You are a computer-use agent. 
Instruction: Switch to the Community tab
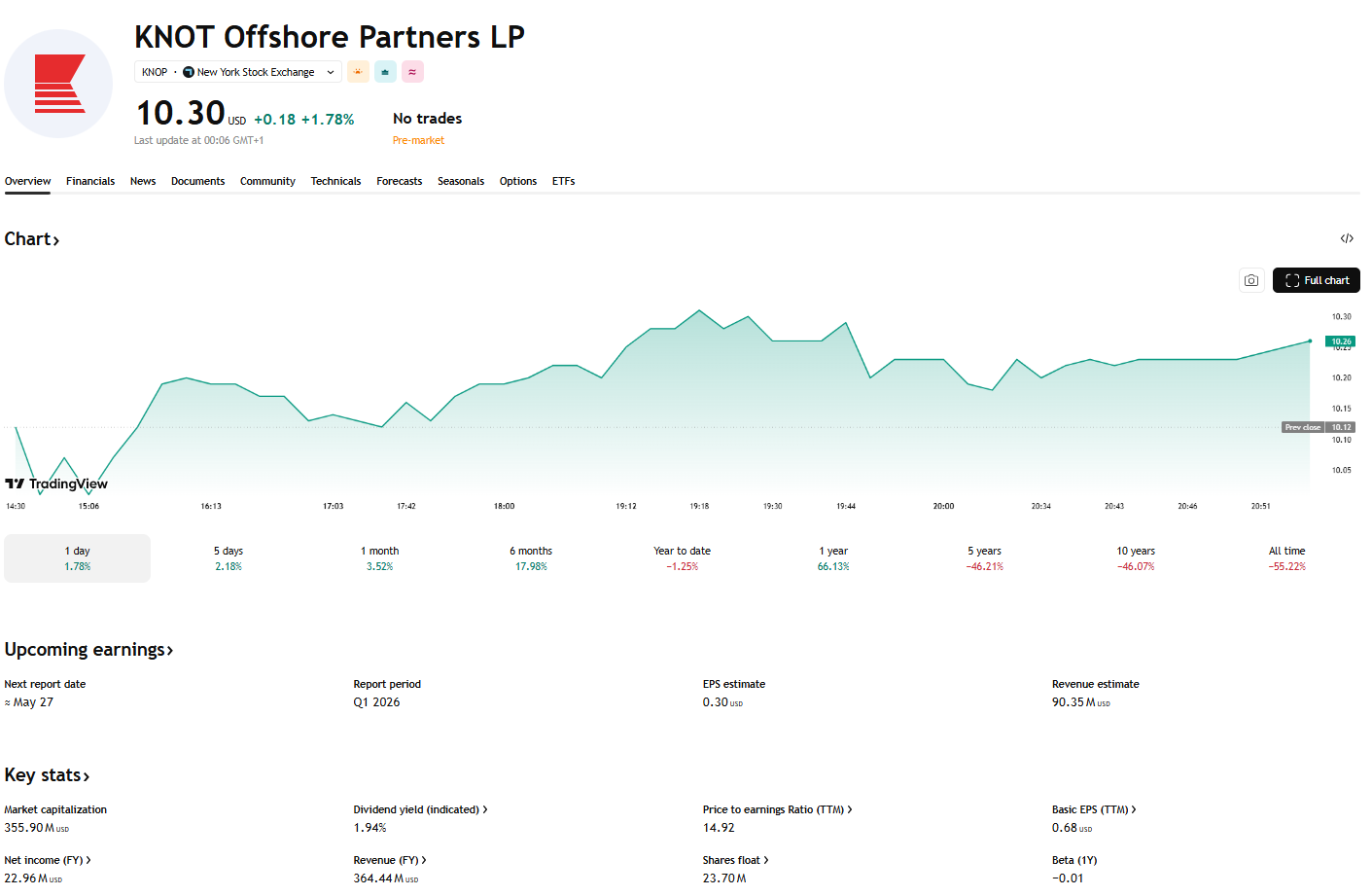tap(267, 181)
